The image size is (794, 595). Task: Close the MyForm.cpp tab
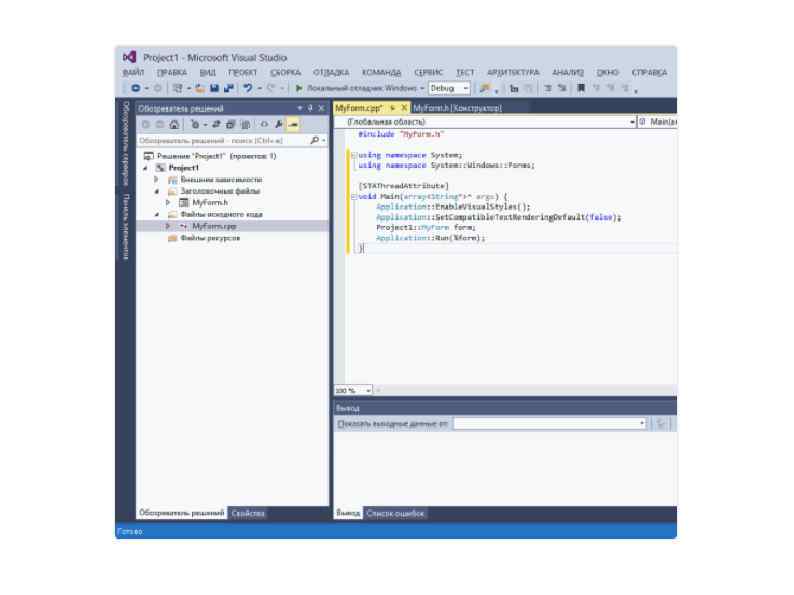tap(404, 108)
